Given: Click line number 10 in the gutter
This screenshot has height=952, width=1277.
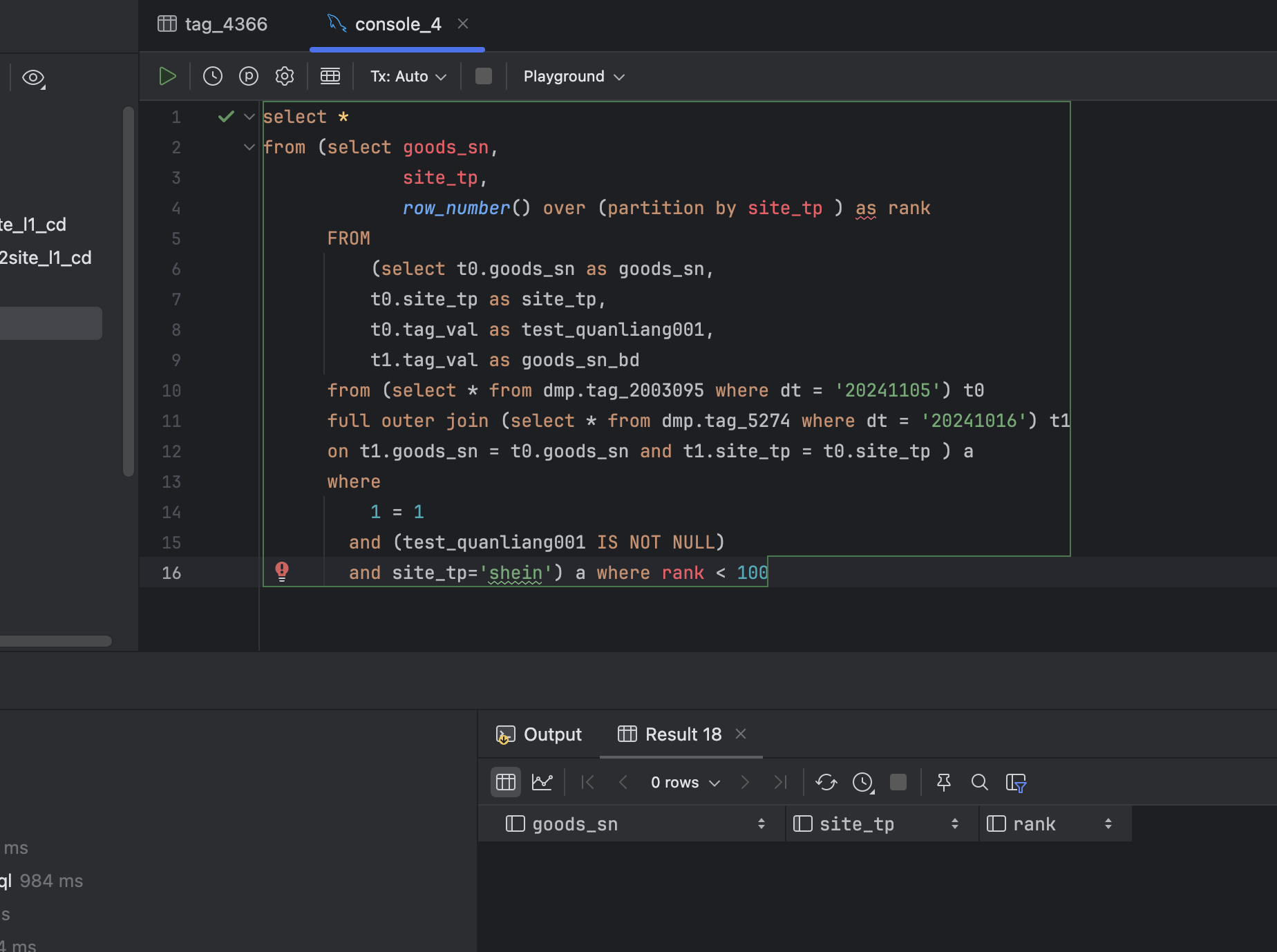Looking at the screenshot, I should (171, 390).
